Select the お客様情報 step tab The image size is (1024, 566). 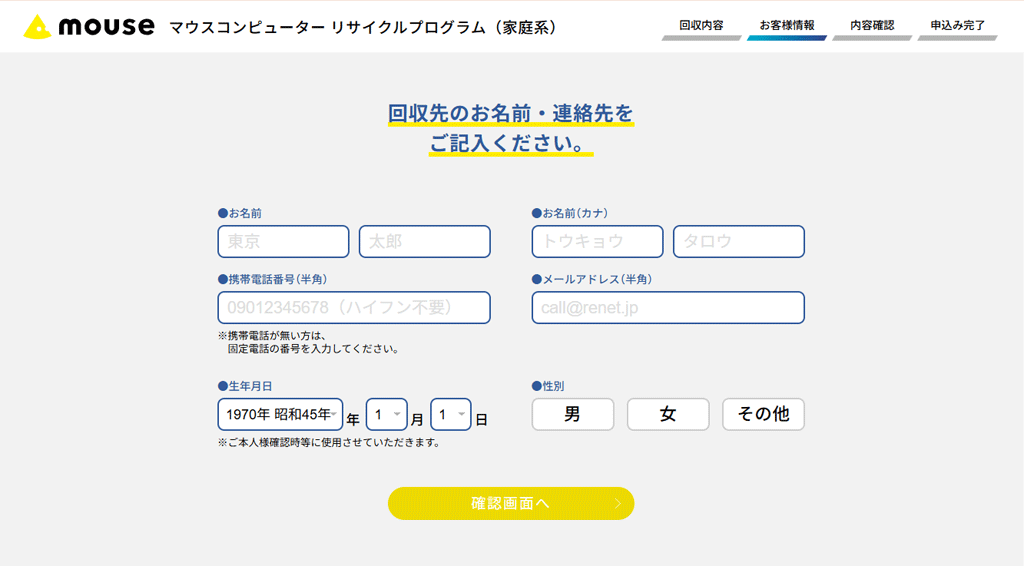click(x=786, y=26)
